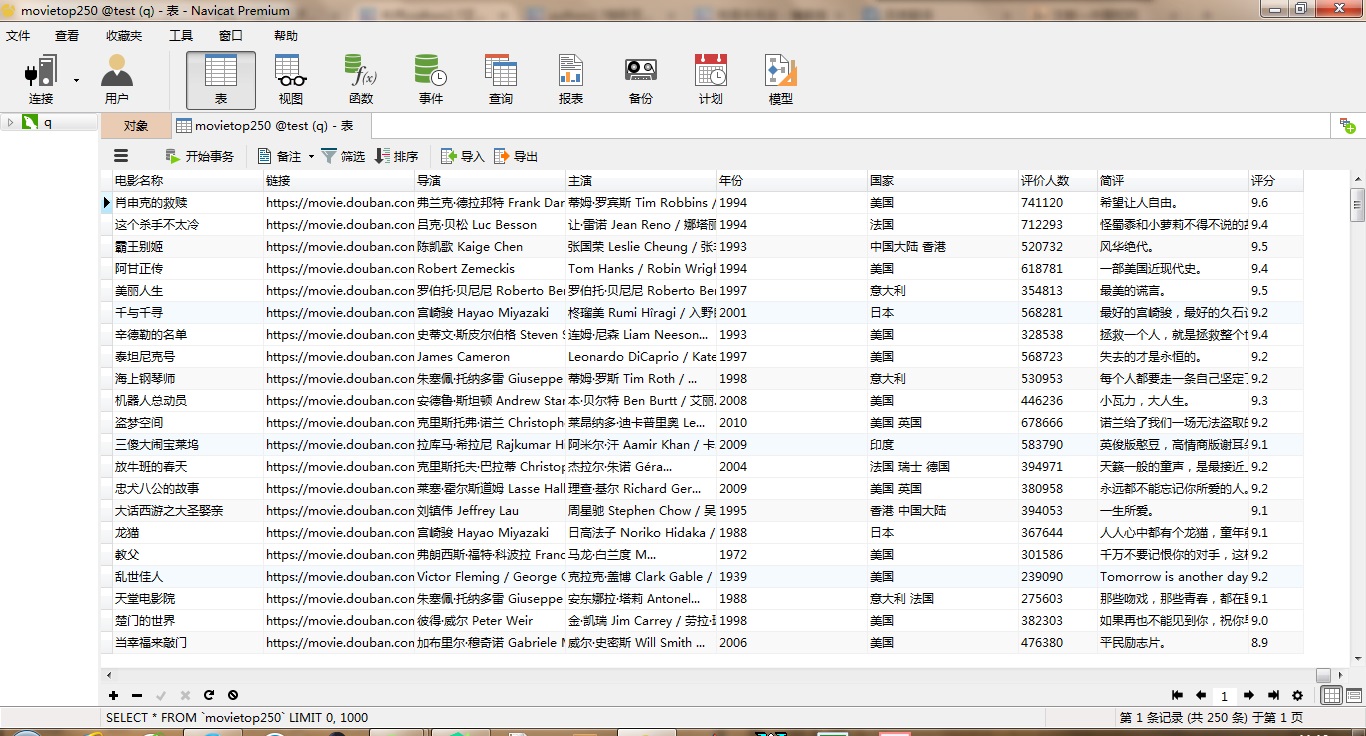Expand the q connection tree node

(10, 123)
